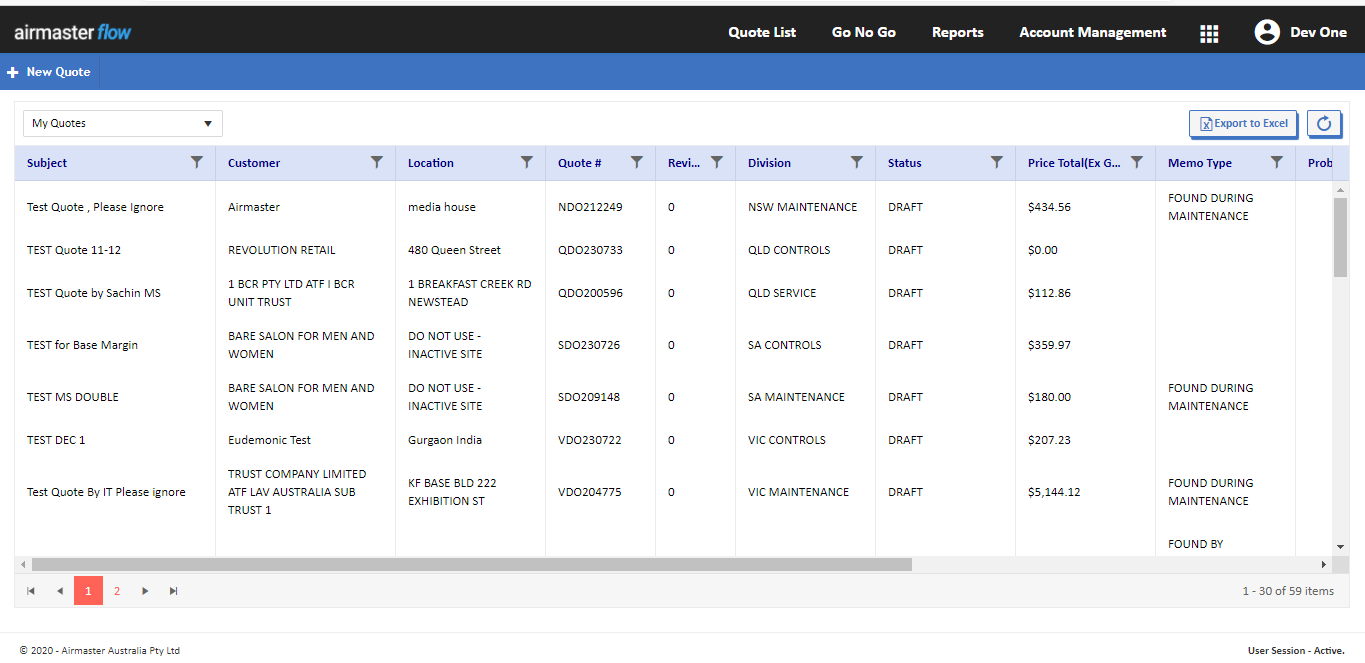Click customer 'Eudemonic Test'
The image size is (1365, 663).
(x=269, y=440)
